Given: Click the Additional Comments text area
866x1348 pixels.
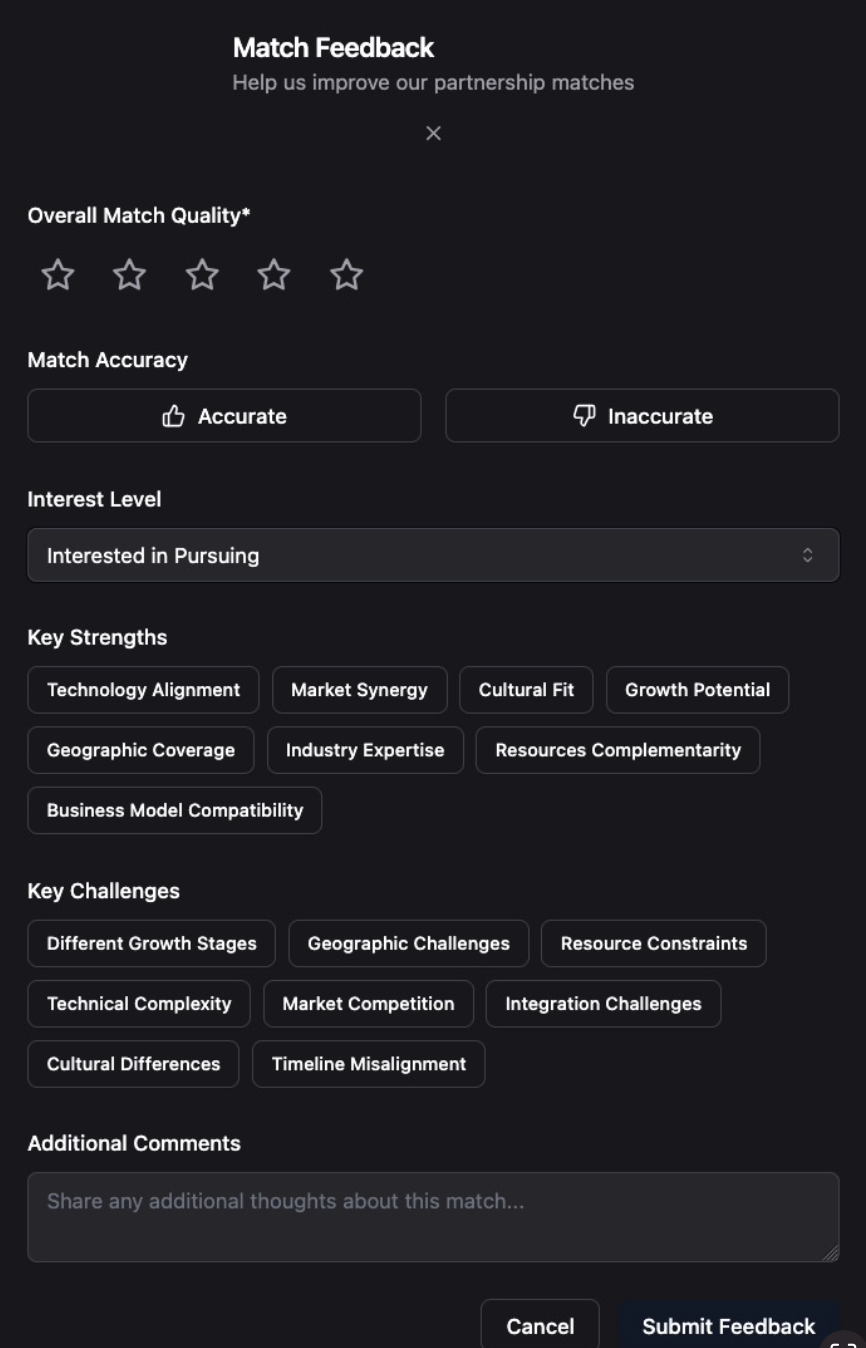Looking at the screenshot, I should 433,1217.
